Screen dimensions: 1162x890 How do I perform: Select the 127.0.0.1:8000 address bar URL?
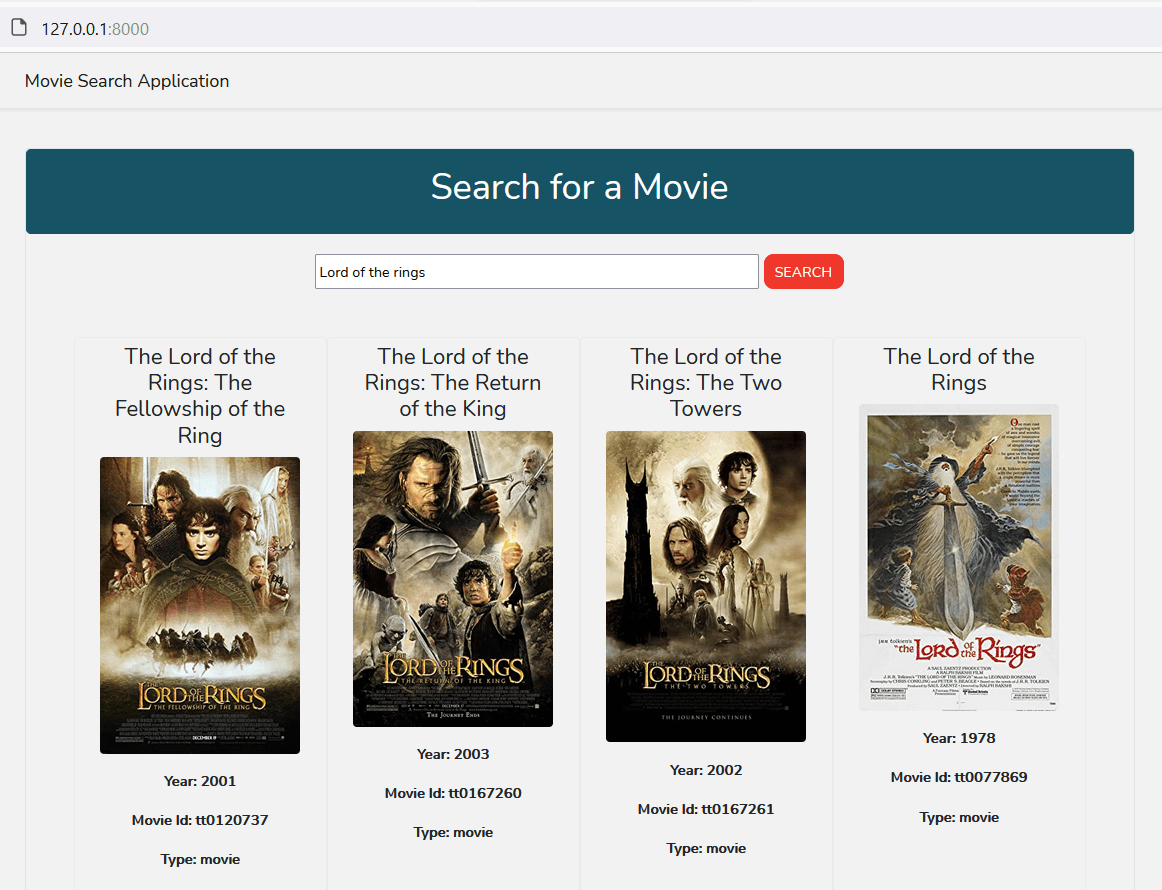(x=95, y=29)
